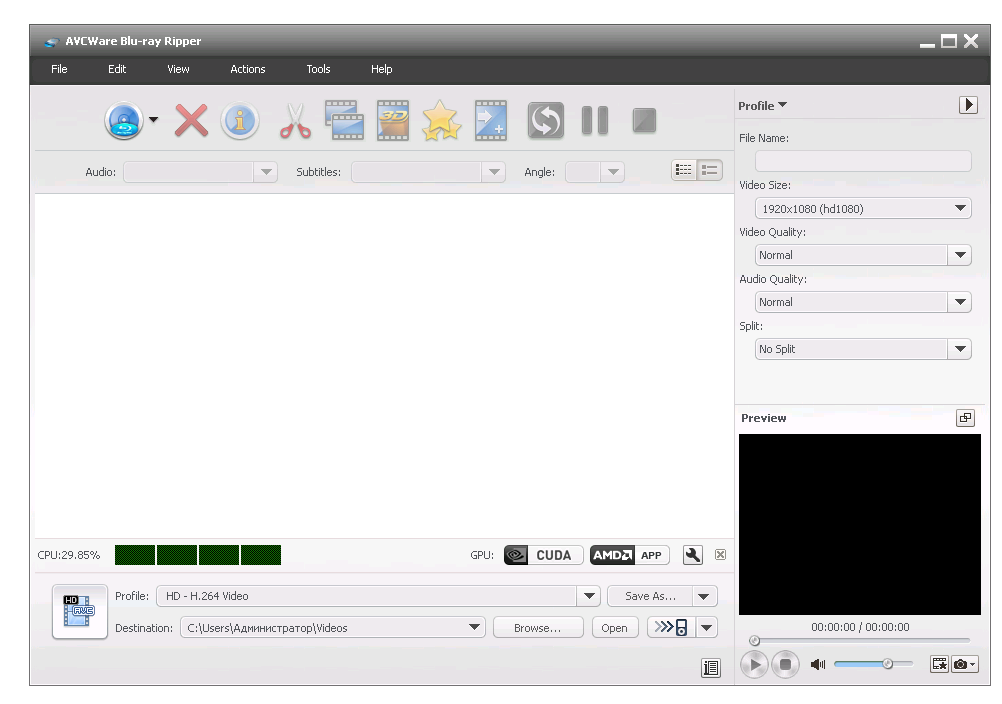Open the View menu
Image resolution: width=1002 pixels, height=704 pixels.
pyautogui.click(x=178, y=69)
